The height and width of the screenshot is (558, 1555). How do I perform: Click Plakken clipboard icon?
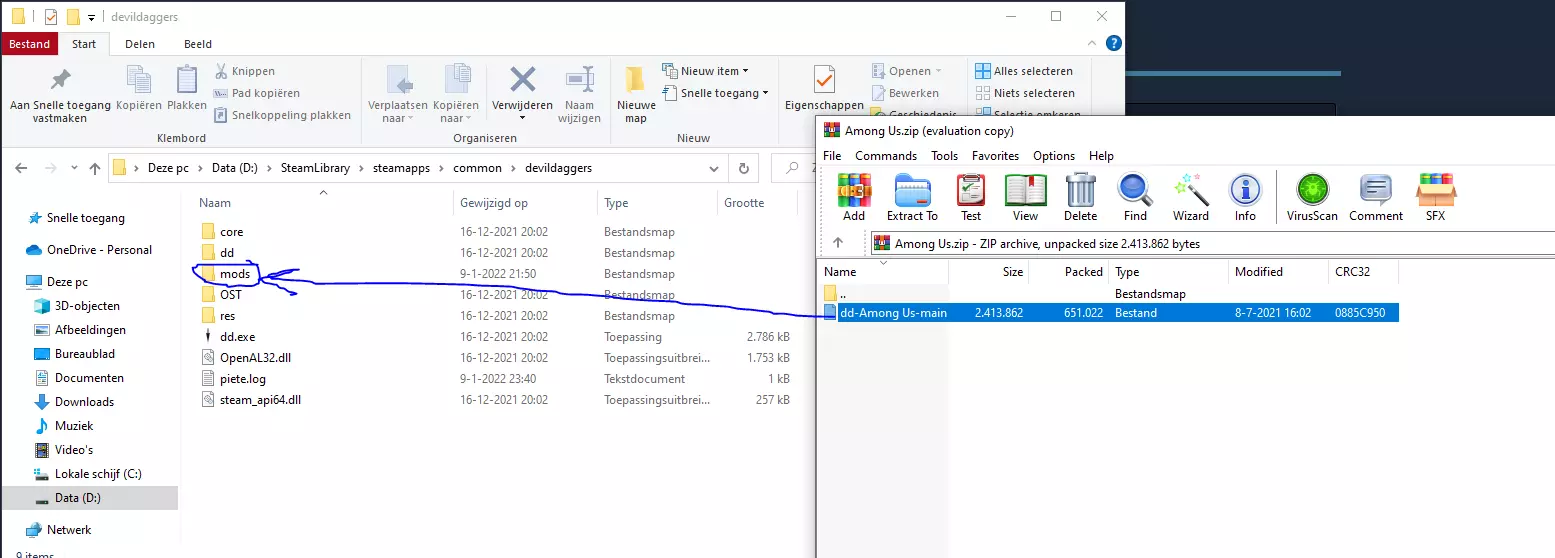[x=186, y=80]
